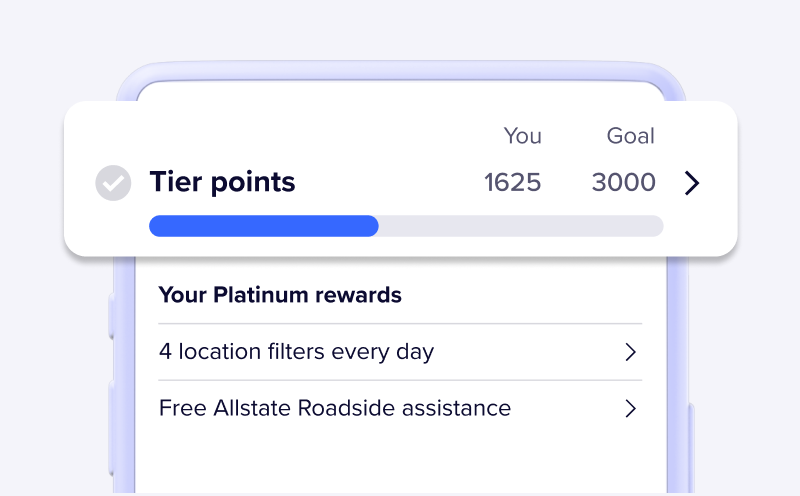The image size is (800, 496).
Task: Click the blue filled part of the progress bar
Action: tap(263, 226)
